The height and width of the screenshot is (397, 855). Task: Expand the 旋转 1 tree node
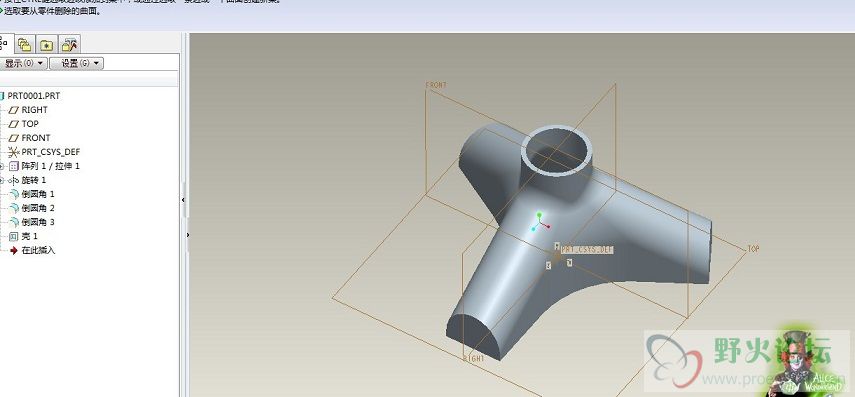click(2, 181)
